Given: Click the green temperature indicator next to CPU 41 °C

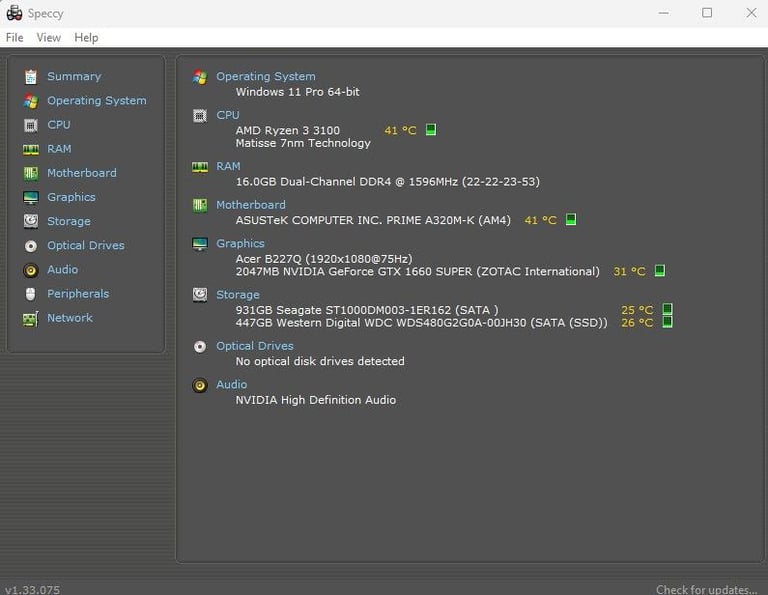Looking at the screenshot, I should 431,130.
